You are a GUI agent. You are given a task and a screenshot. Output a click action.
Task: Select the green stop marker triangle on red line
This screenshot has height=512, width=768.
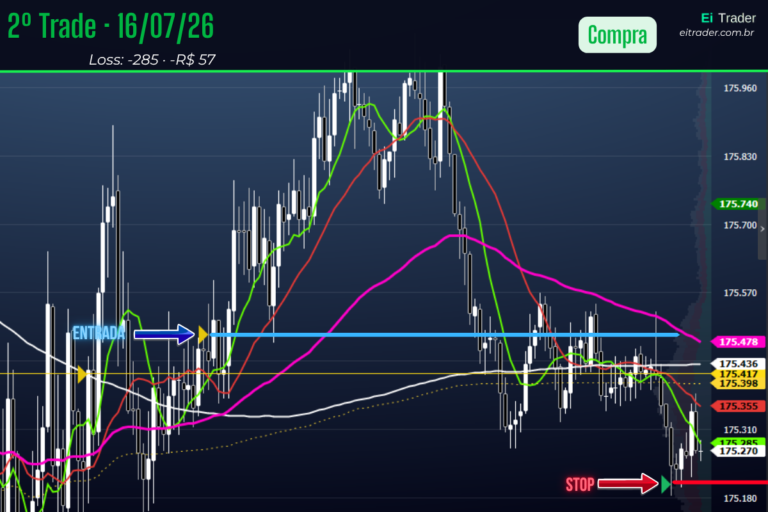tap(666, 484)
